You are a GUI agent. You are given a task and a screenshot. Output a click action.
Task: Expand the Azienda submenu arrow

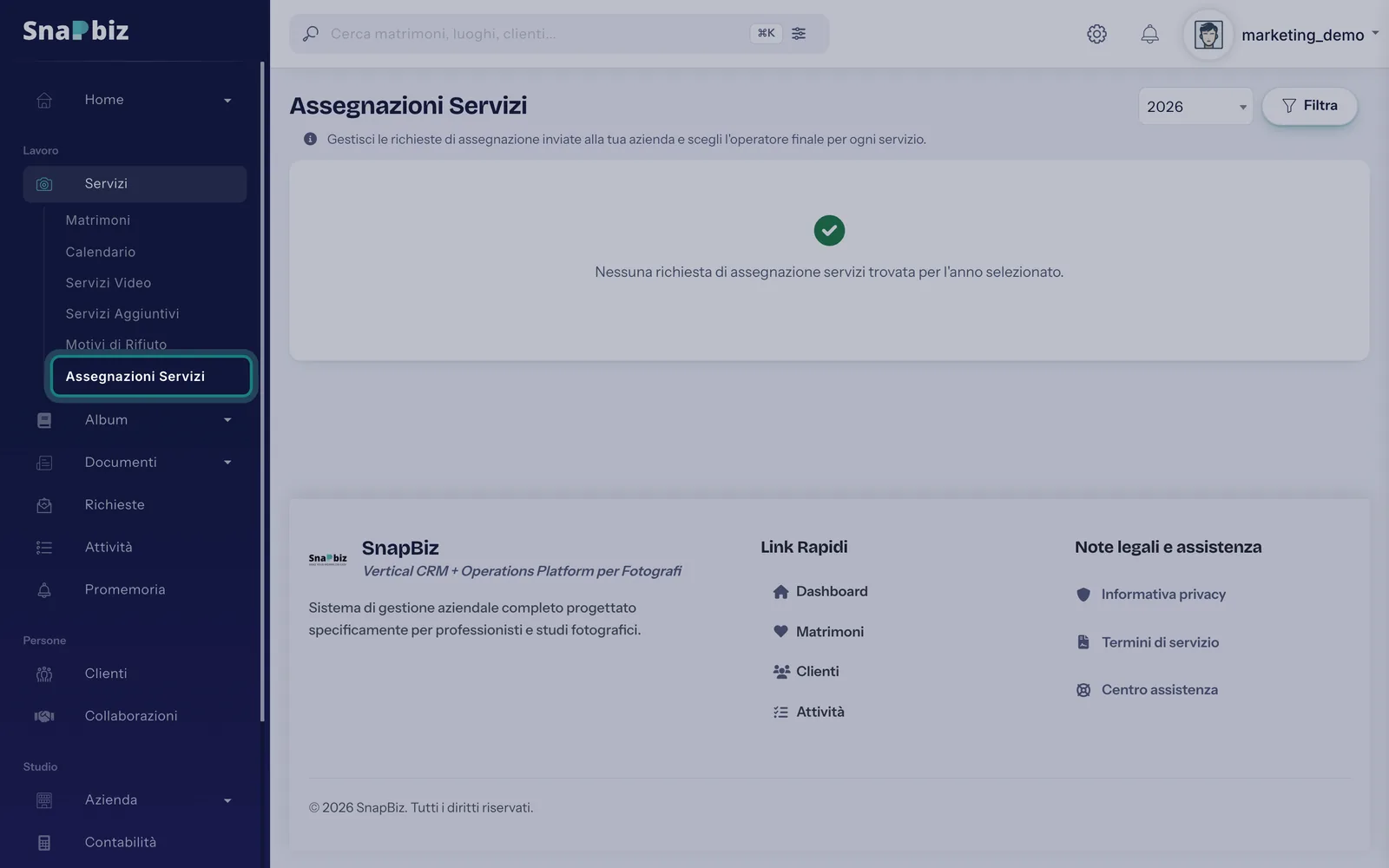pyautogui.click(x=227, y=800)
